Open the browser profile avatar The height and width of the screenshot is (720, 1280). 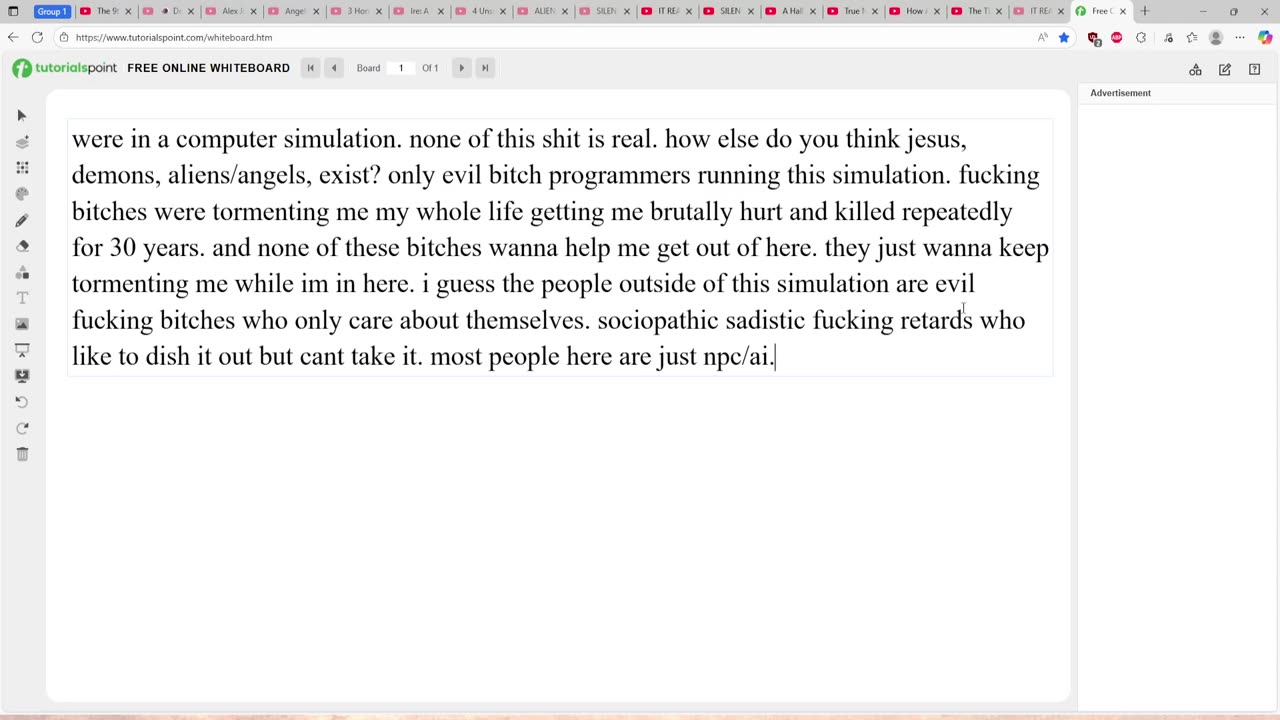pyautogui.click(x=1216, y=37)
